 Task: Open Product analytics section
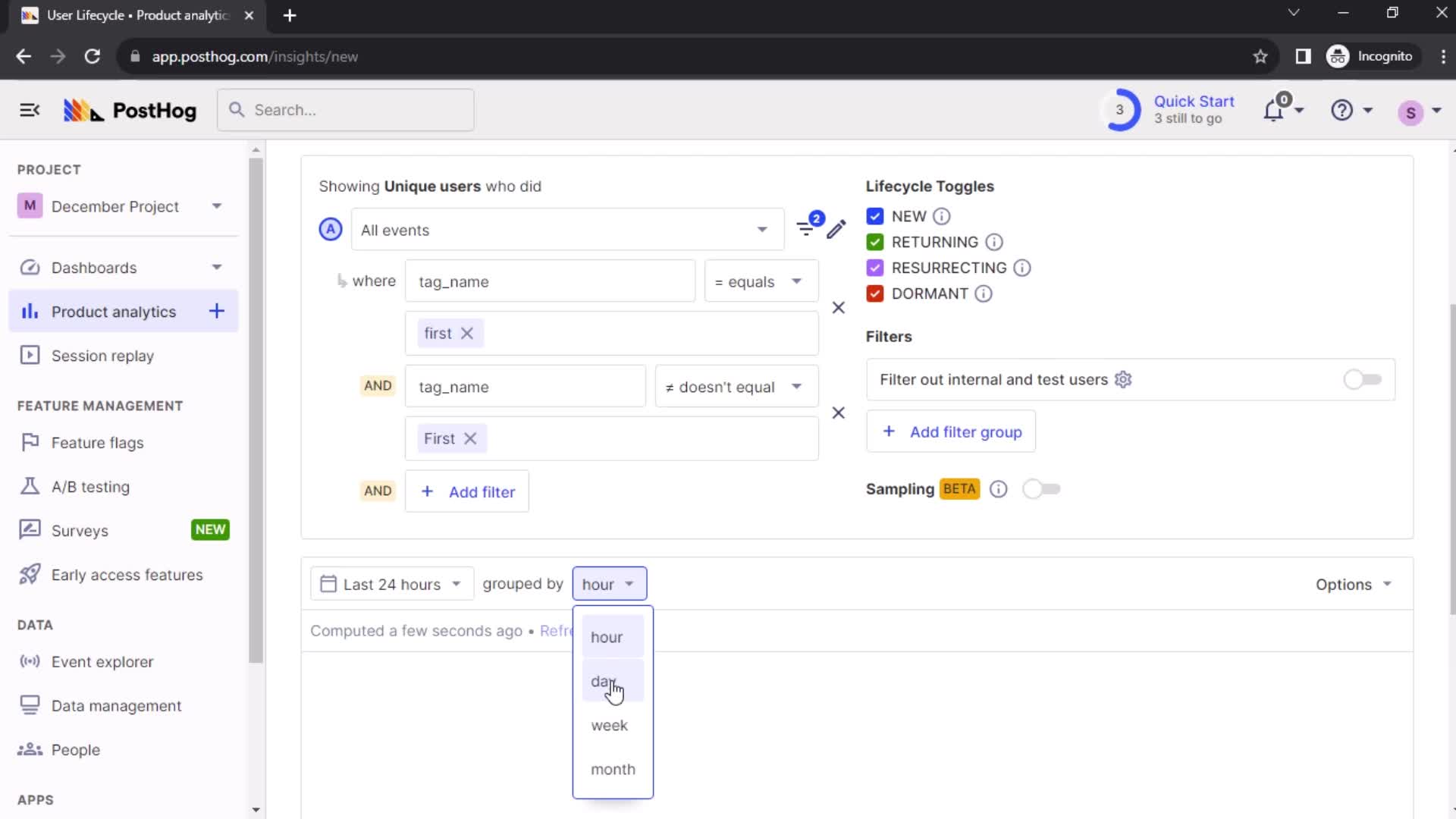coord(113,311)
